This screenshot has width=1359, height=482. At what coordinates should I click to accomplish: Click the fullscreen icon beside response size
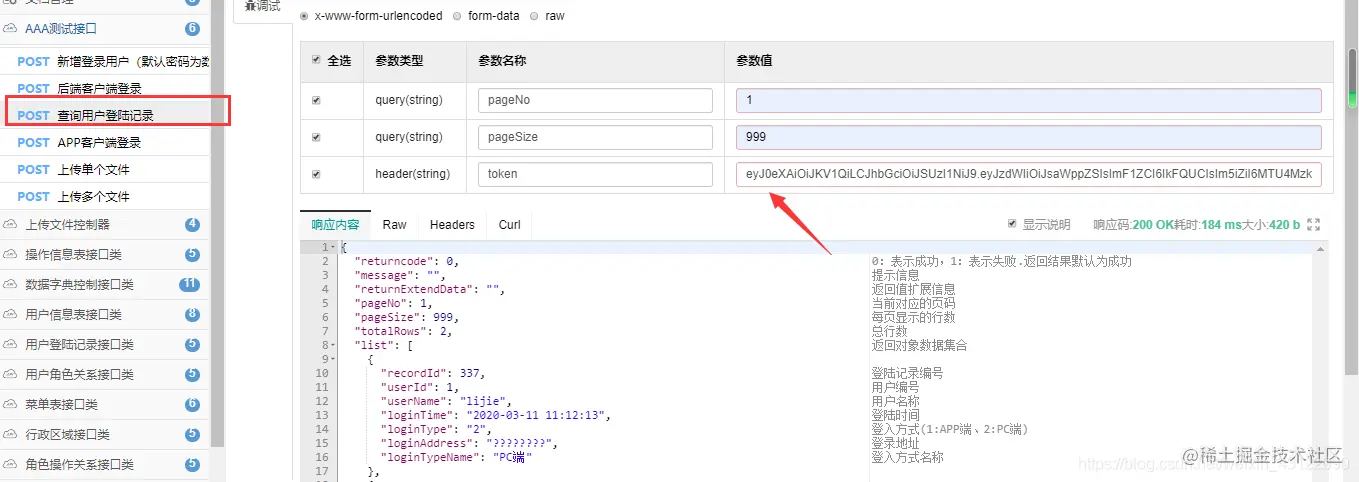[1314, 225]
